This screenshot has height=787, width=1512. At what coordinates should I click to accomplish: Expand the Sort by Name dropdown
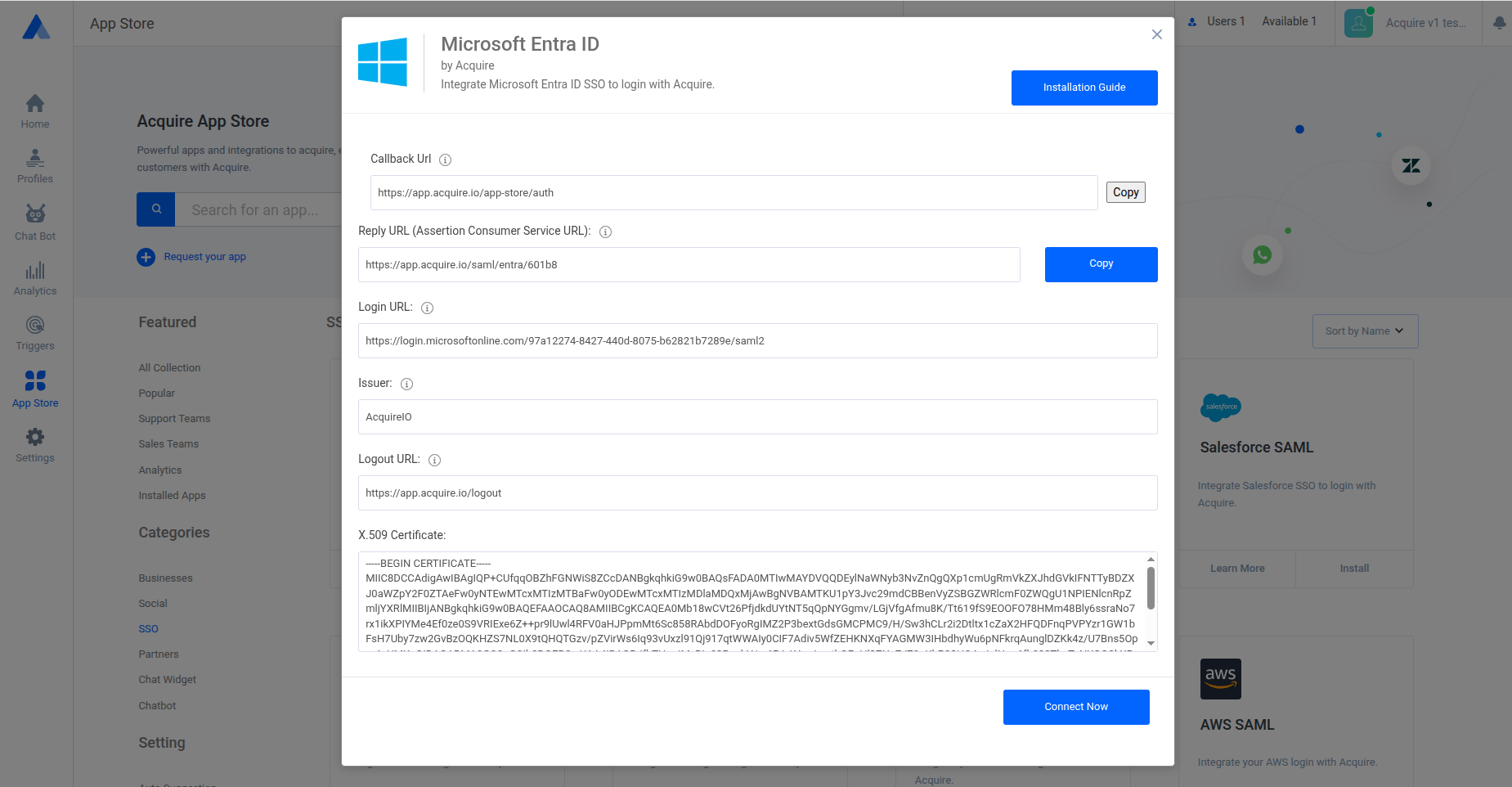click(x=1365, y=331)
